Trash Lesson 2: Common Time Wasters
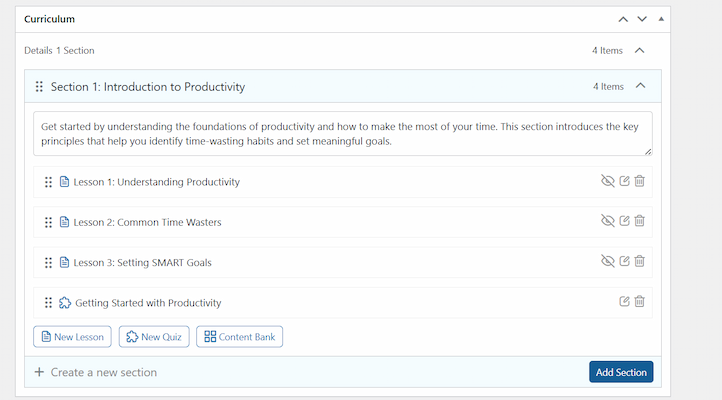 [640, 221]
